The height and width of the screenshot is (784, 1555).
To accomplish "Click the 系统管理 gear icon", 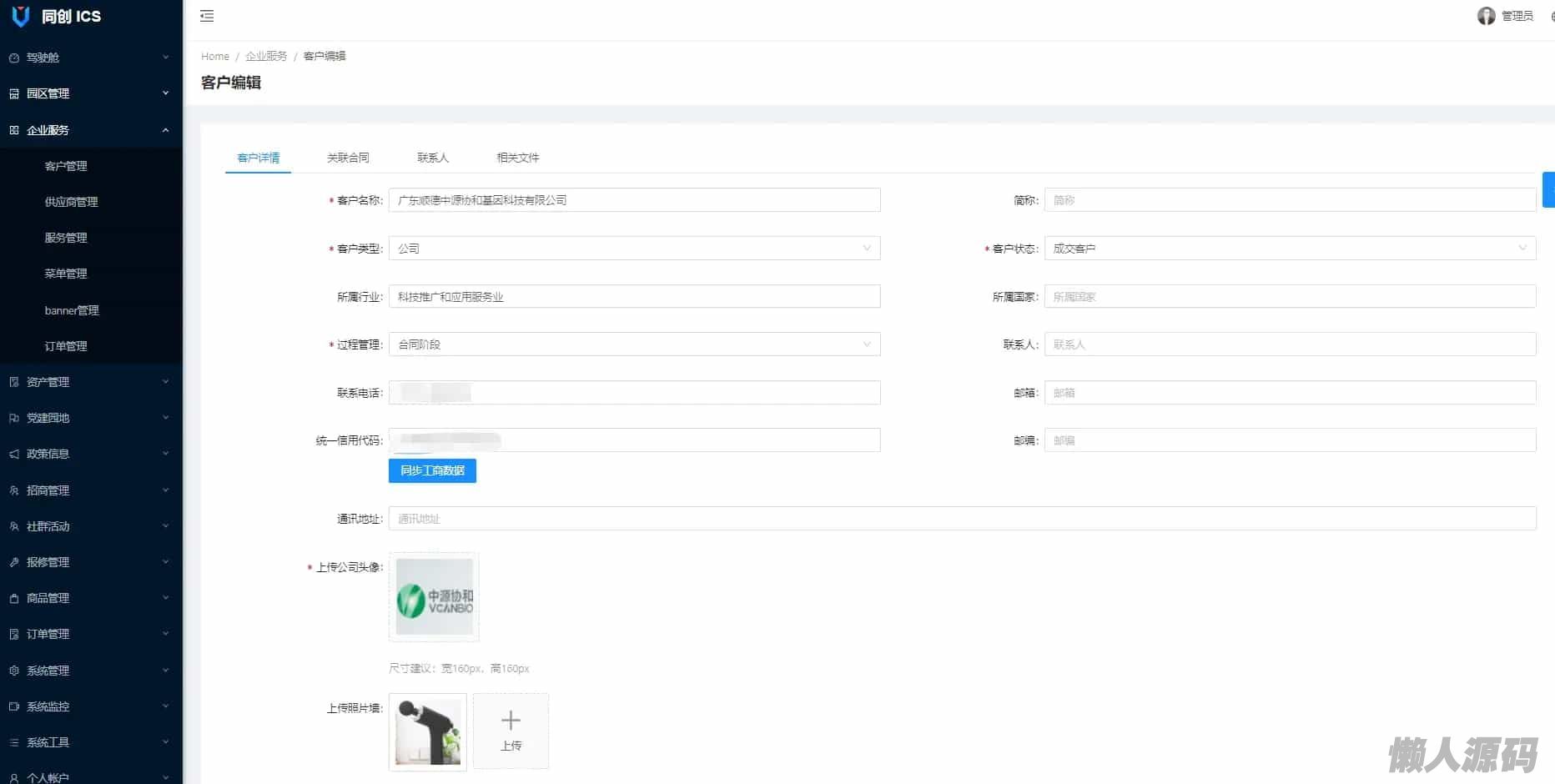I will [x=13, y=671].
